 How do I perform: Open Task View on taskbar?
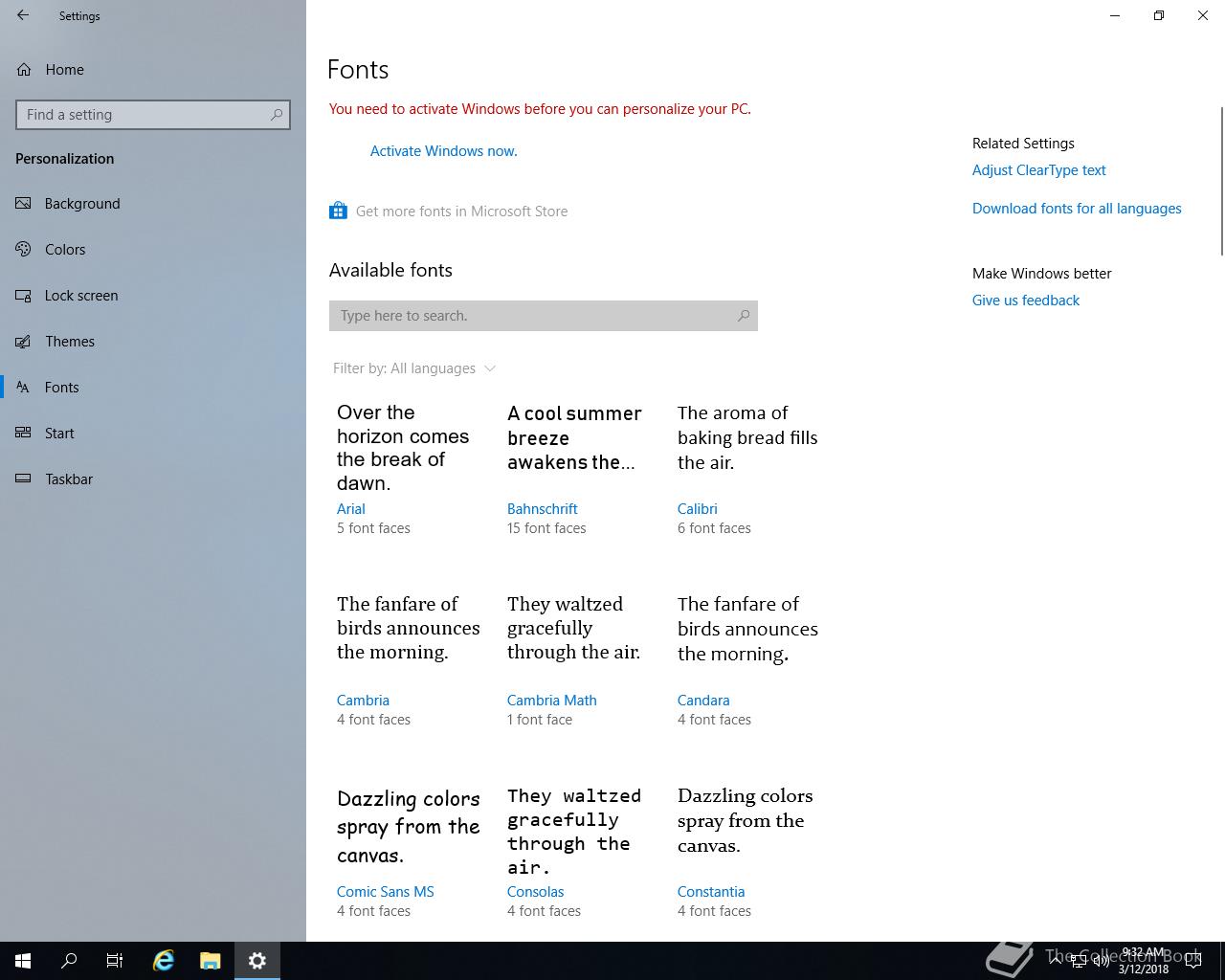pyautogui.click(x=115, y=961)
